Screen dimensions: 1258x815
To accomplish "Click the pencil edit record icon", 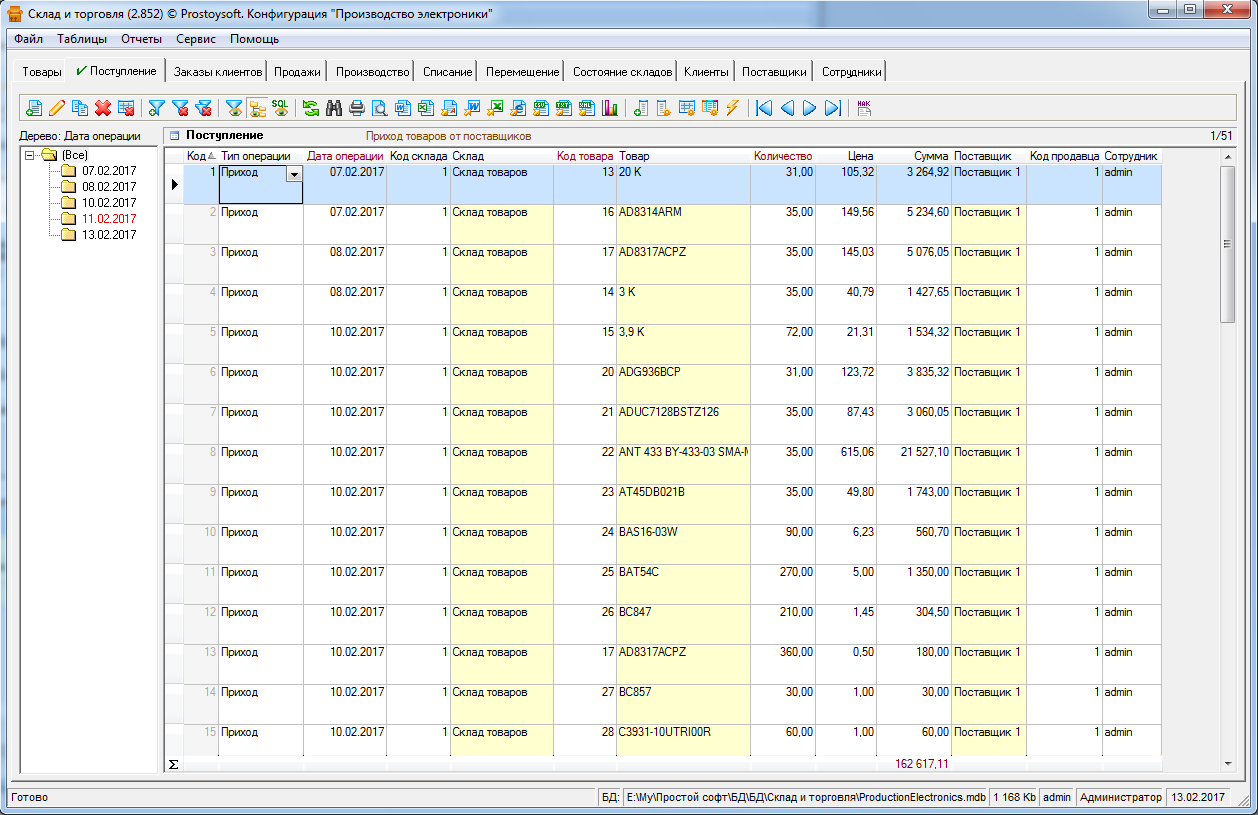I will (x=57, y=108).
